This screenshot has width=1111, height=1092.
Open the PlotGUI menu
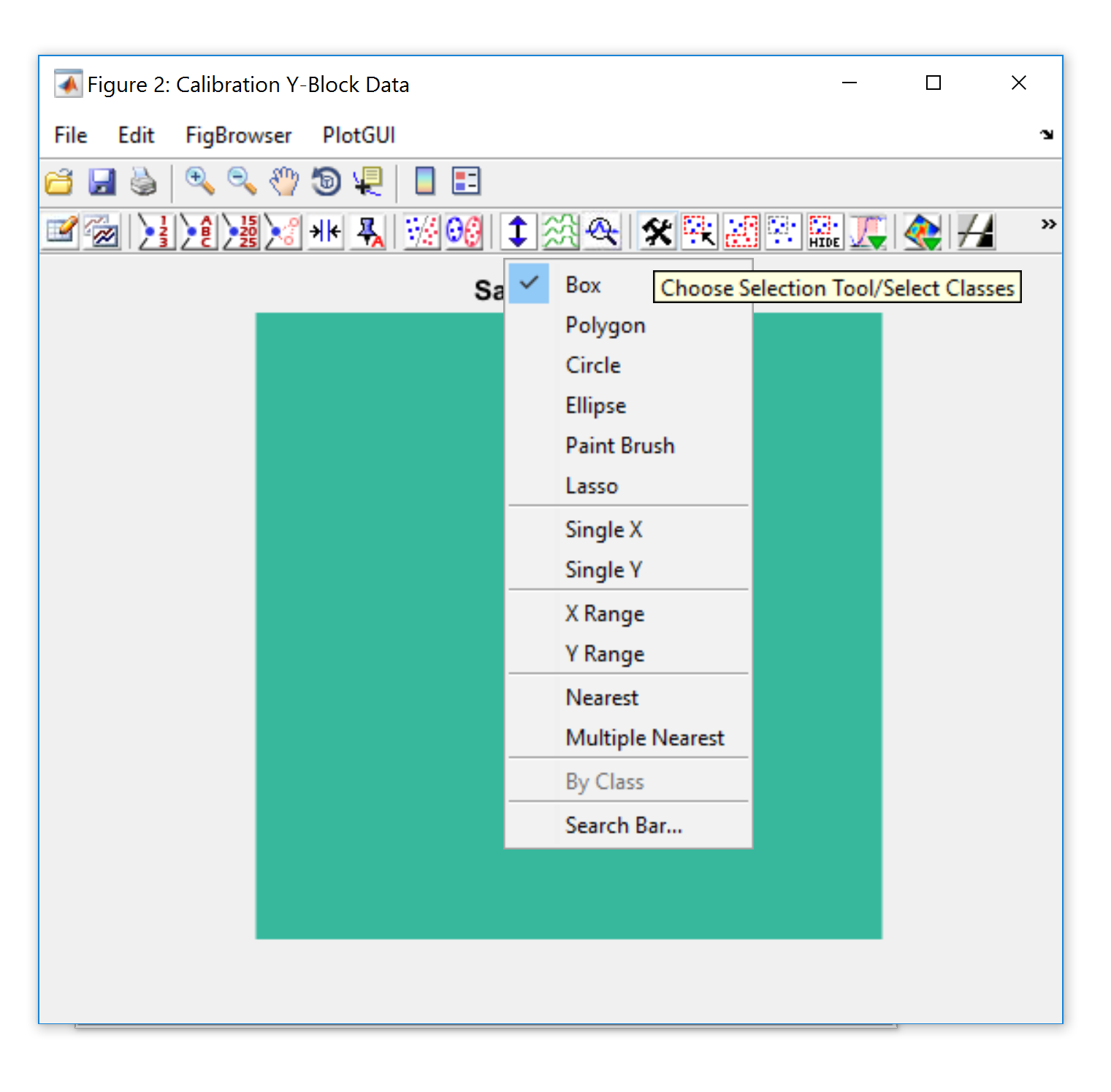pyautogui.click(x=359, y=135)
